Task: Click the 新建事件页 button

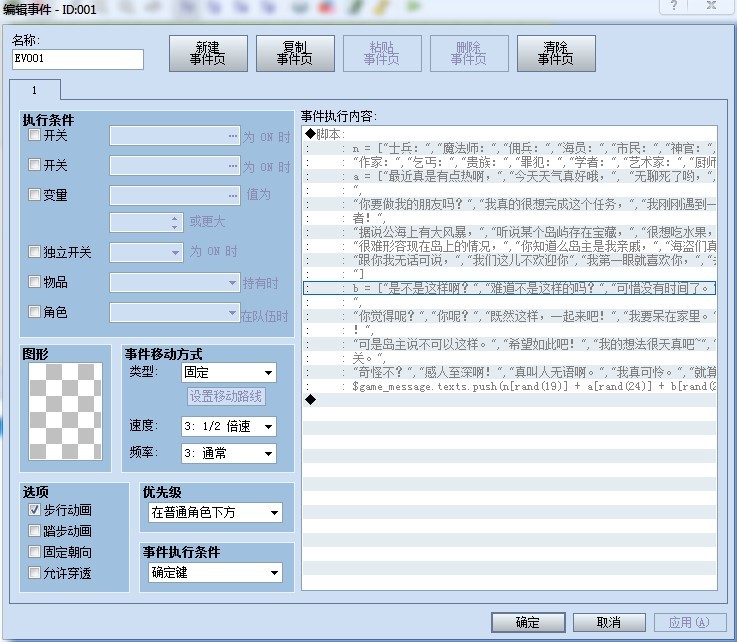Action: coord(208,53)
